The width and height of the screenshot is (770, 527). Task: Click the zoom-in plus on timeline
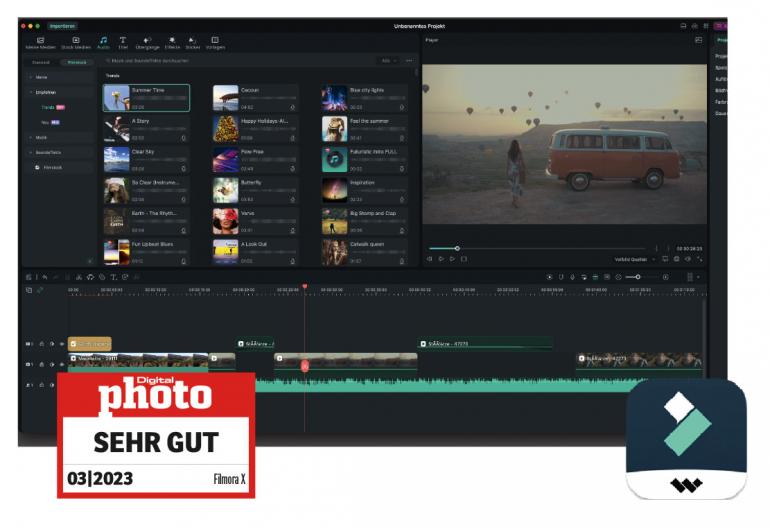[665, 277]
